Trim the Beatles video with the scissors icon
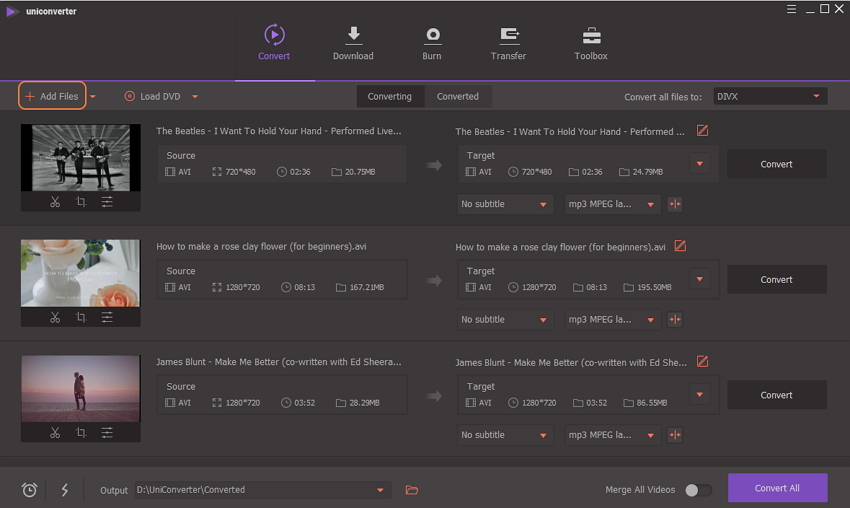850x508 pixels. [x=55, y=202]
